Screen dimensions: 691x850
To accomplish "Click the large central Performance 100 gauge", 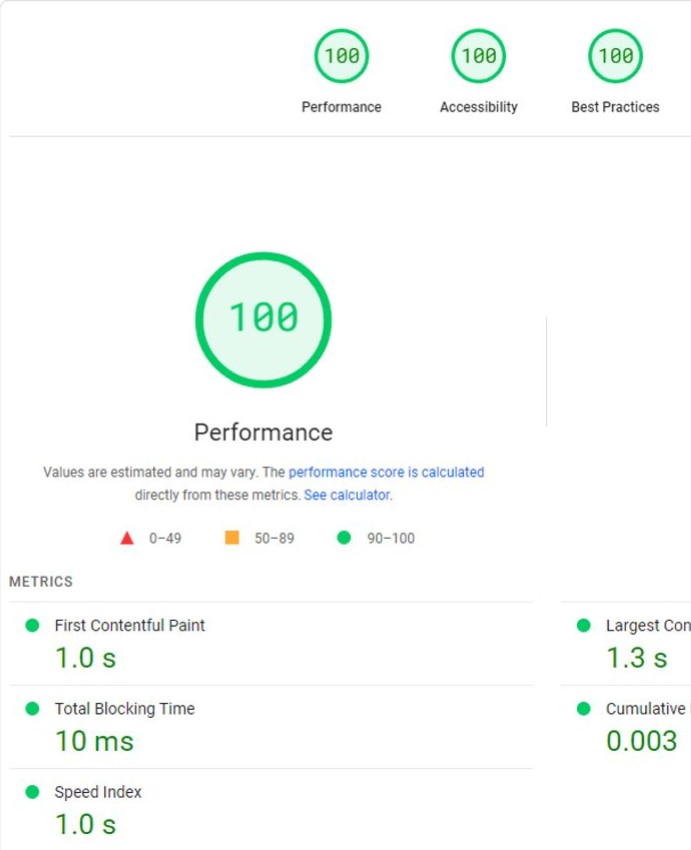I will point(263,319).
